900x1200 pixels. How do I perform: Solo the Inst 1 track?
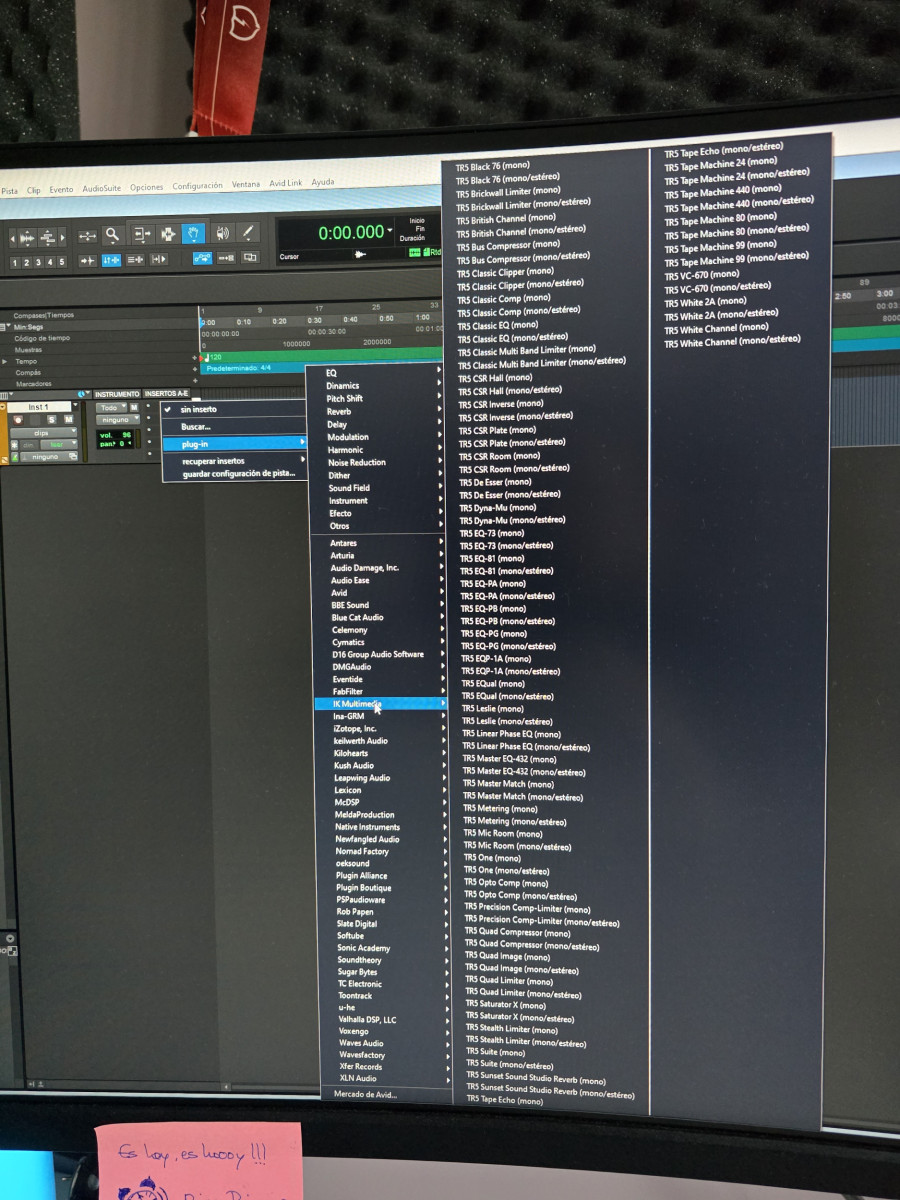(52, 420)
